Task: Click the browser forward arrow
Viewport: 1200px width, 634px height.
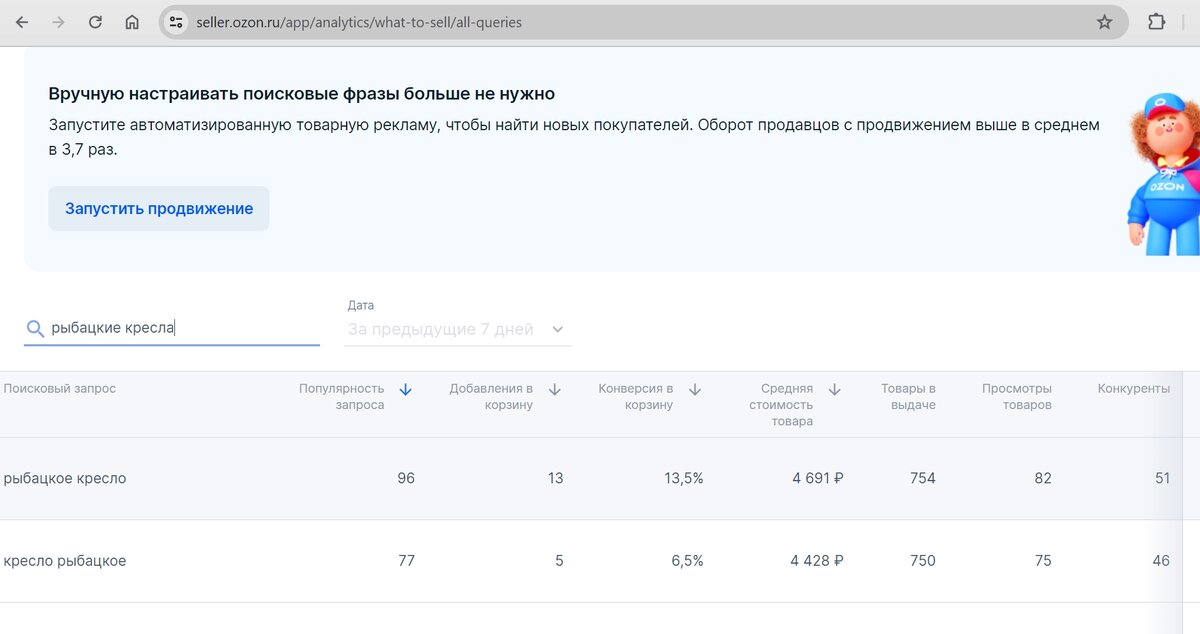Action: [58, 22]
